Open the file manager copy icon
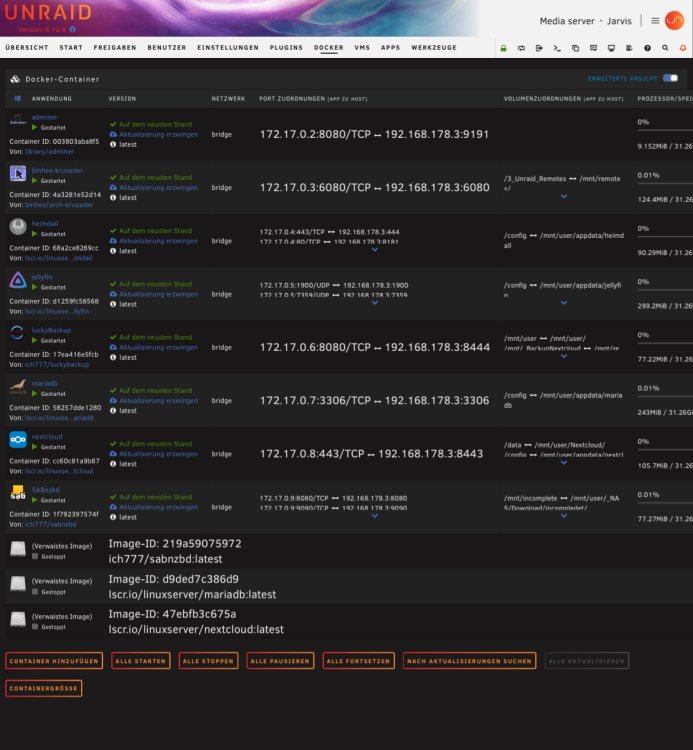The width and height of the screenshot is (693, 750). (575, 48)
